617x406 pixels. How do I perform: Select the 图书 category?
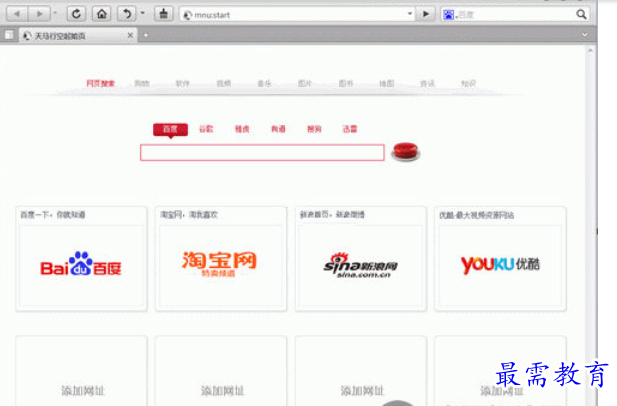coord(346,83)
